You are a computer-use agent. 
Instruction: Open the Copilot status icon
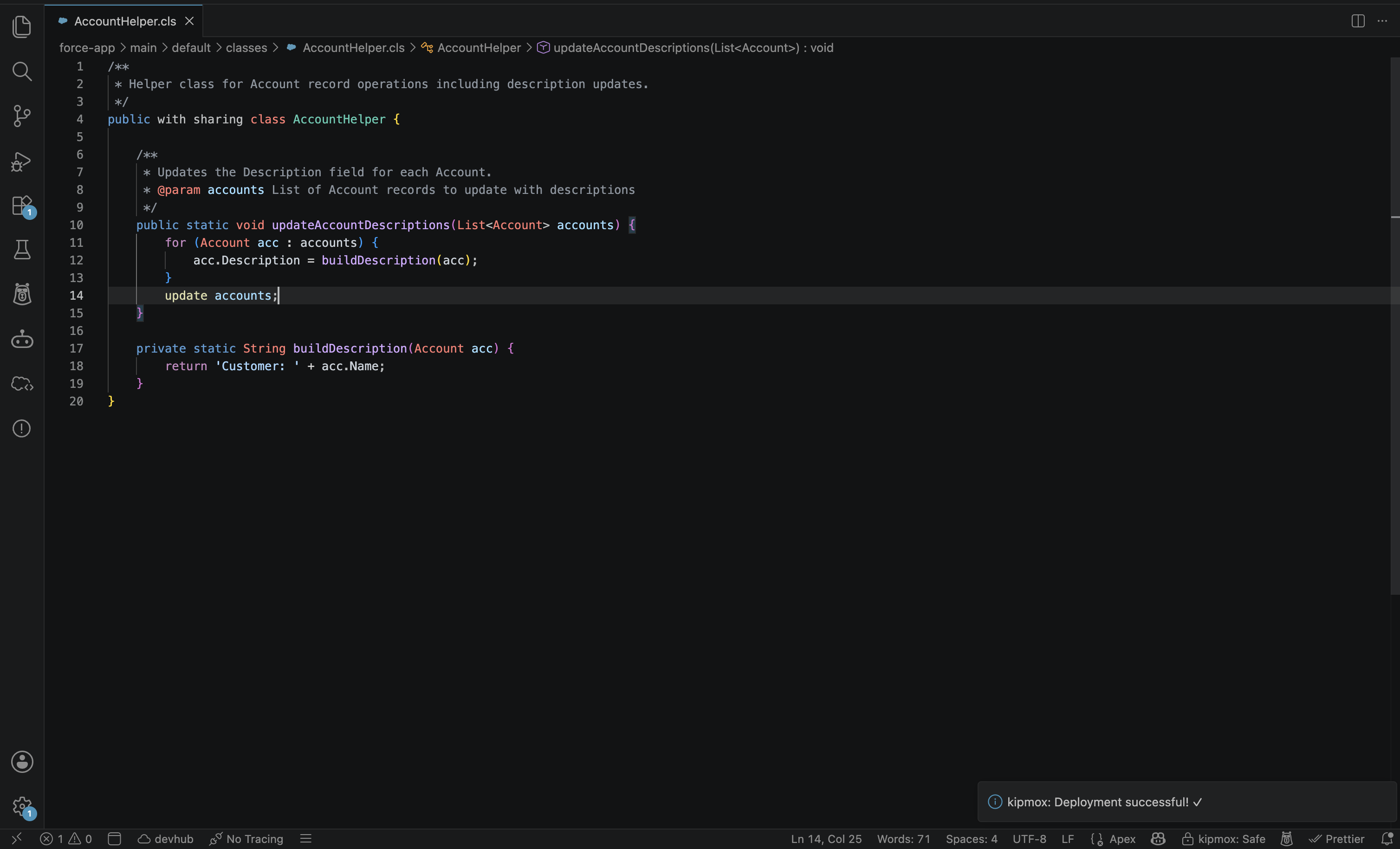[x=1158, y=839]
